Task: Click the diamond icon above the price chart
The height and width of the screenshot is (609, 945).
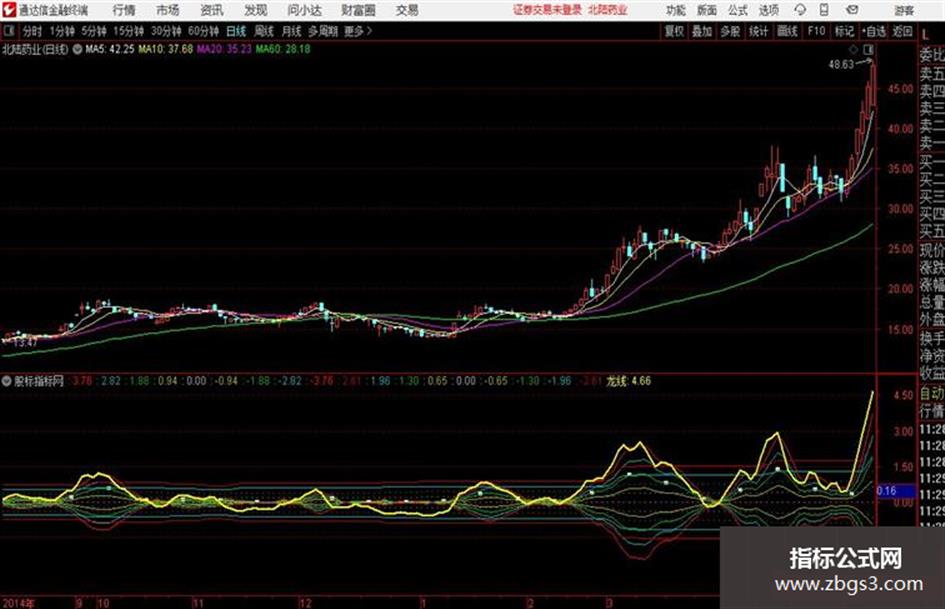Action: pos(853,49)
